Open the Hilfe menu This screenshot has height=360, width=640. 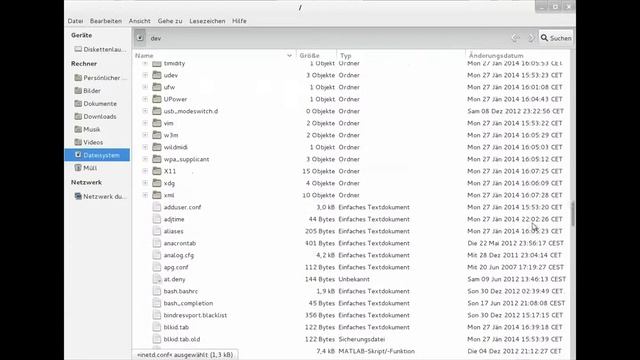(x=239, y=21)
